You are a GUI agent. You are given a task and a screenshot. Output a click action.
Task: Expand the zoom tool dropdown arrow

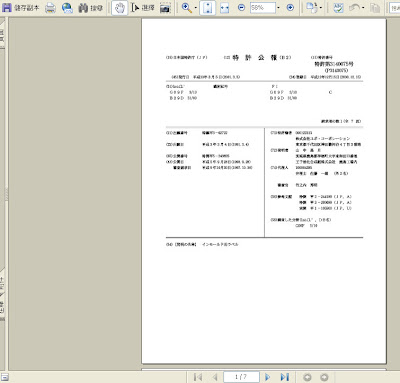[196, 8]
